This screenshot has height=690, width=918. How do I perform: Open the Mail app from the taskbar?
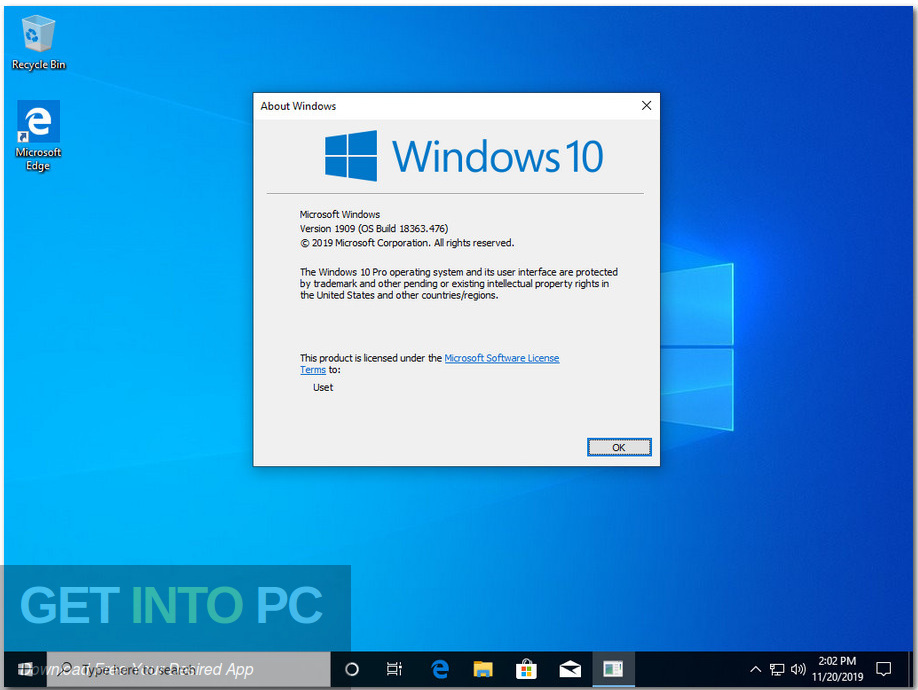click(570, 668)
